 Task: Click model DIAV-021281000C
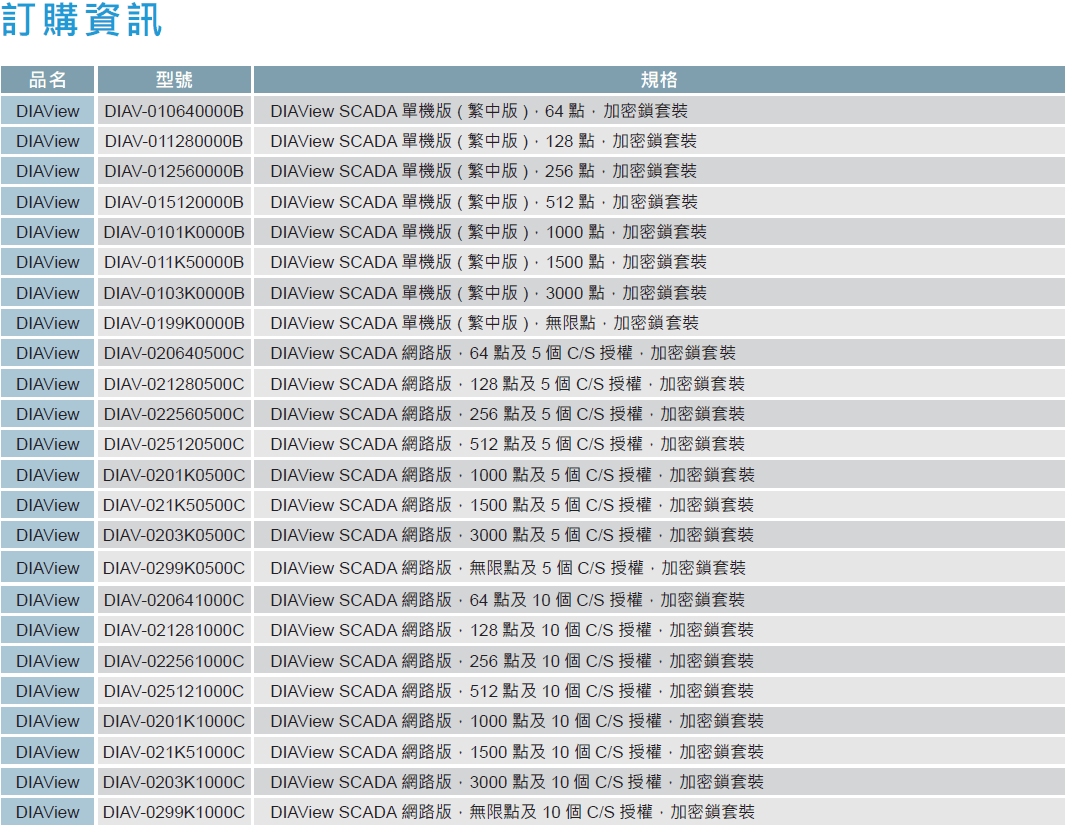point(174,630)
